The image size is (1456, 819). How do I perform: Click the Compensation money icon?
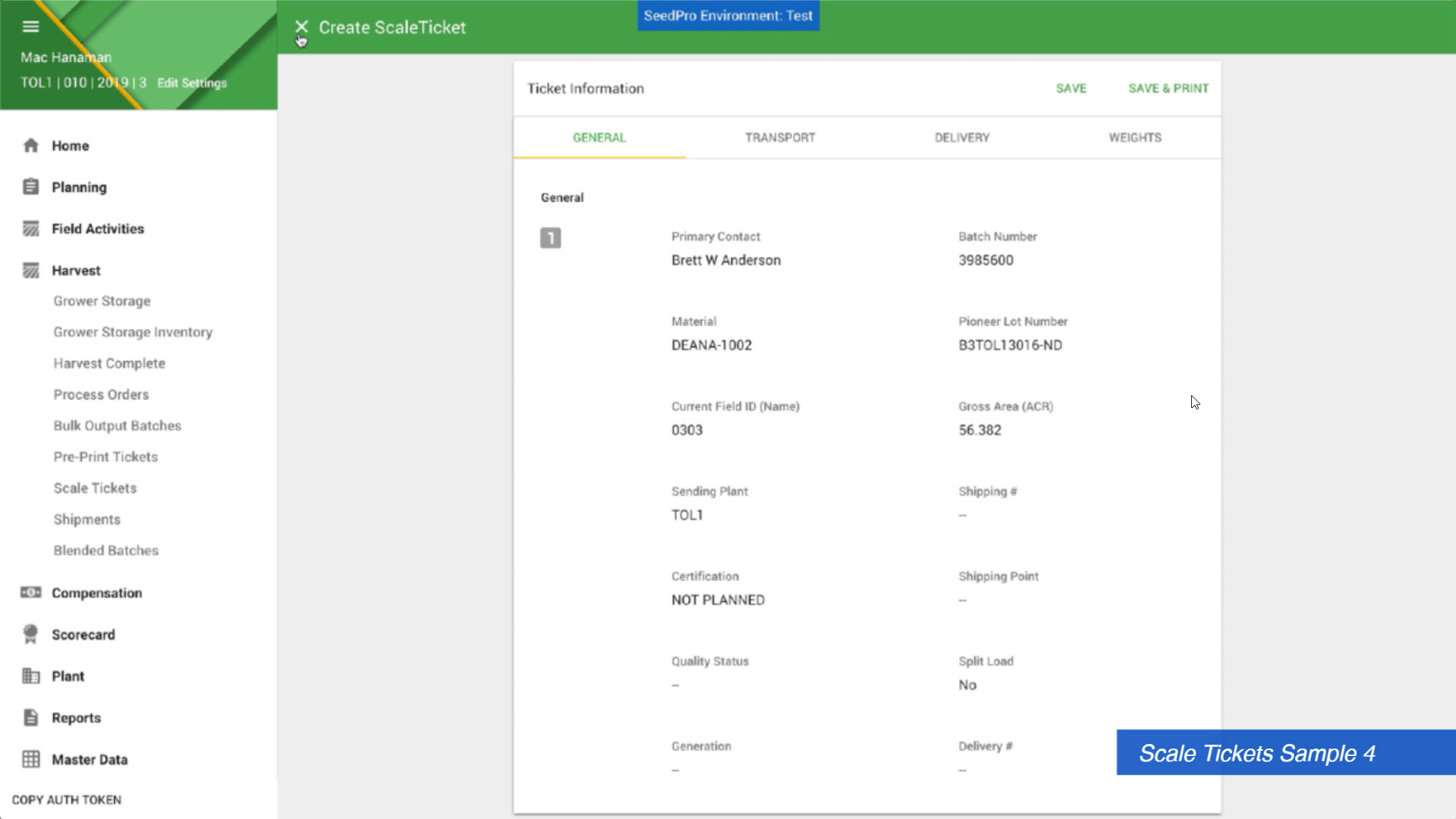point(30,593)
